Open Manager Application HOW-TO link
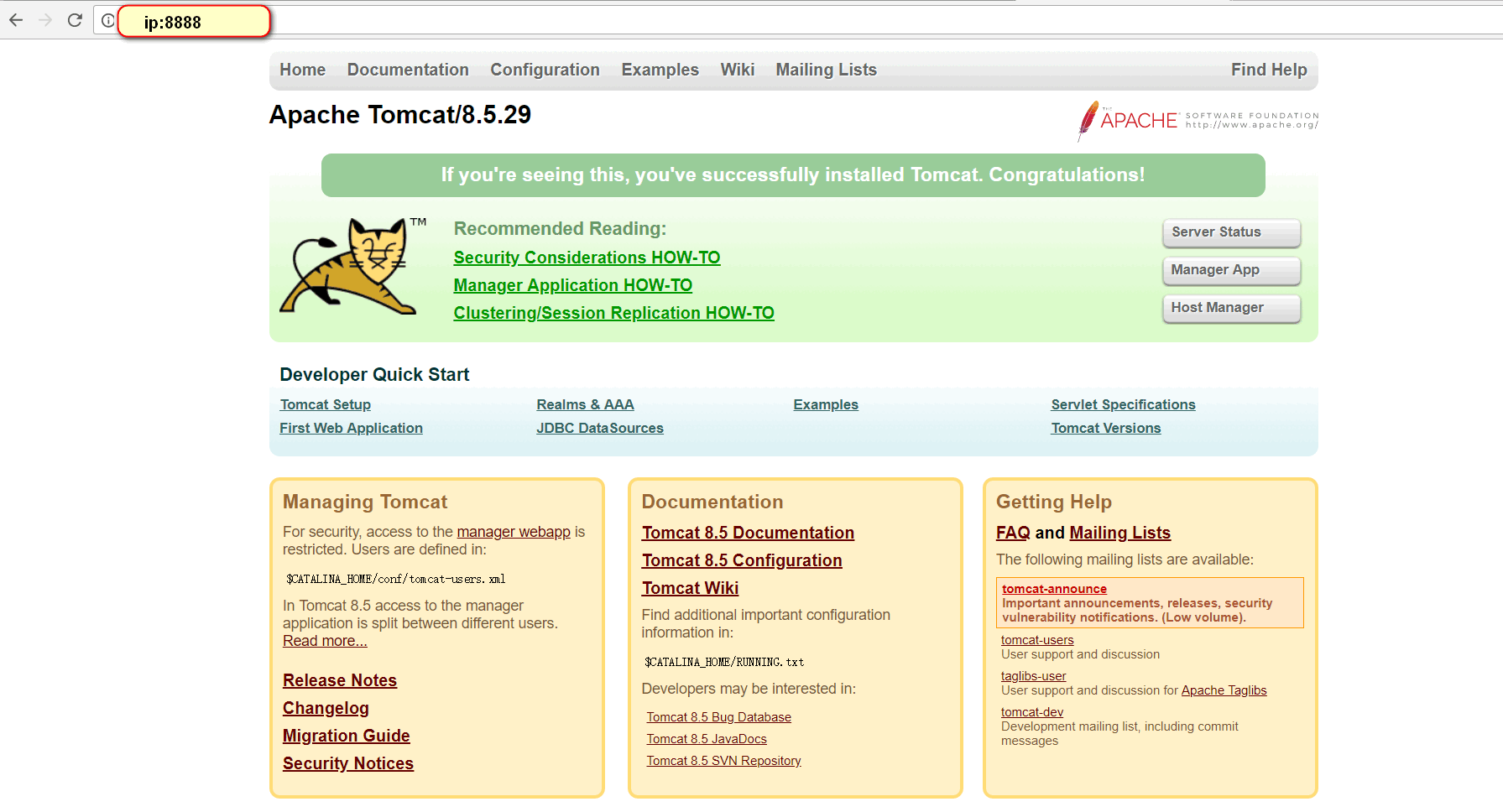The width and height of the screenshot is (1503, 812). [x=572, y=286]
